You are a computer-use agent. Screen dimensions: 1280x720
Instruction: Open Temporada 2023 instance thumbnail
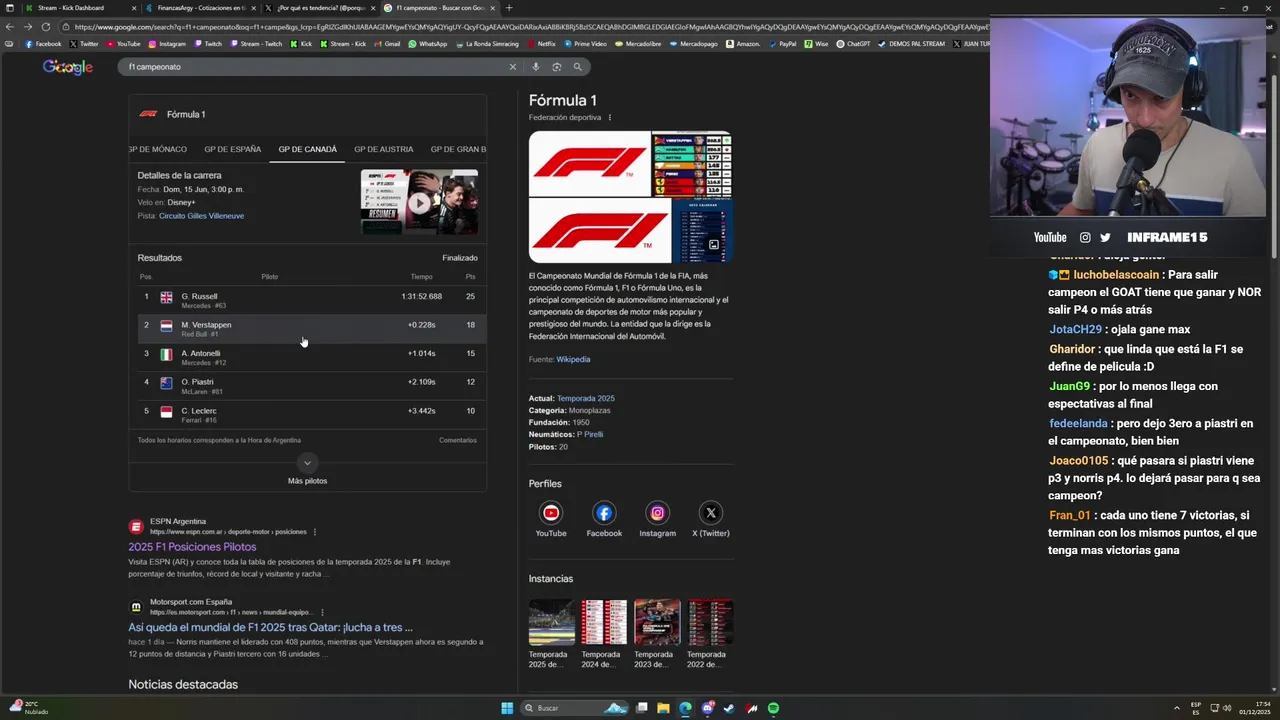(657, 622)
